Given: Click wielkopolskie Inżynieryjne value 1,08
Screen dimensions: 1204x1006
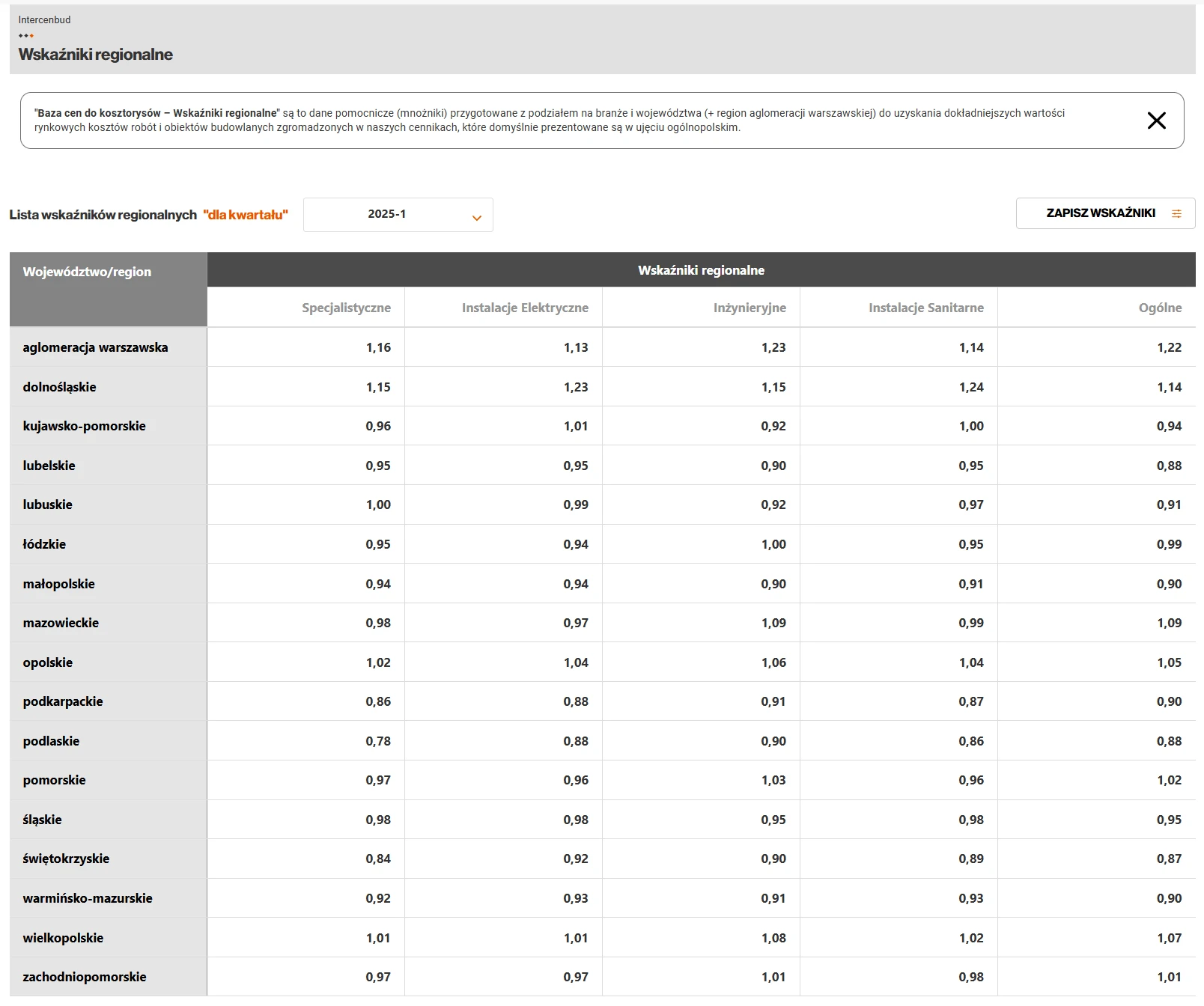Looking at the screenshot, I should pos(773,938).
